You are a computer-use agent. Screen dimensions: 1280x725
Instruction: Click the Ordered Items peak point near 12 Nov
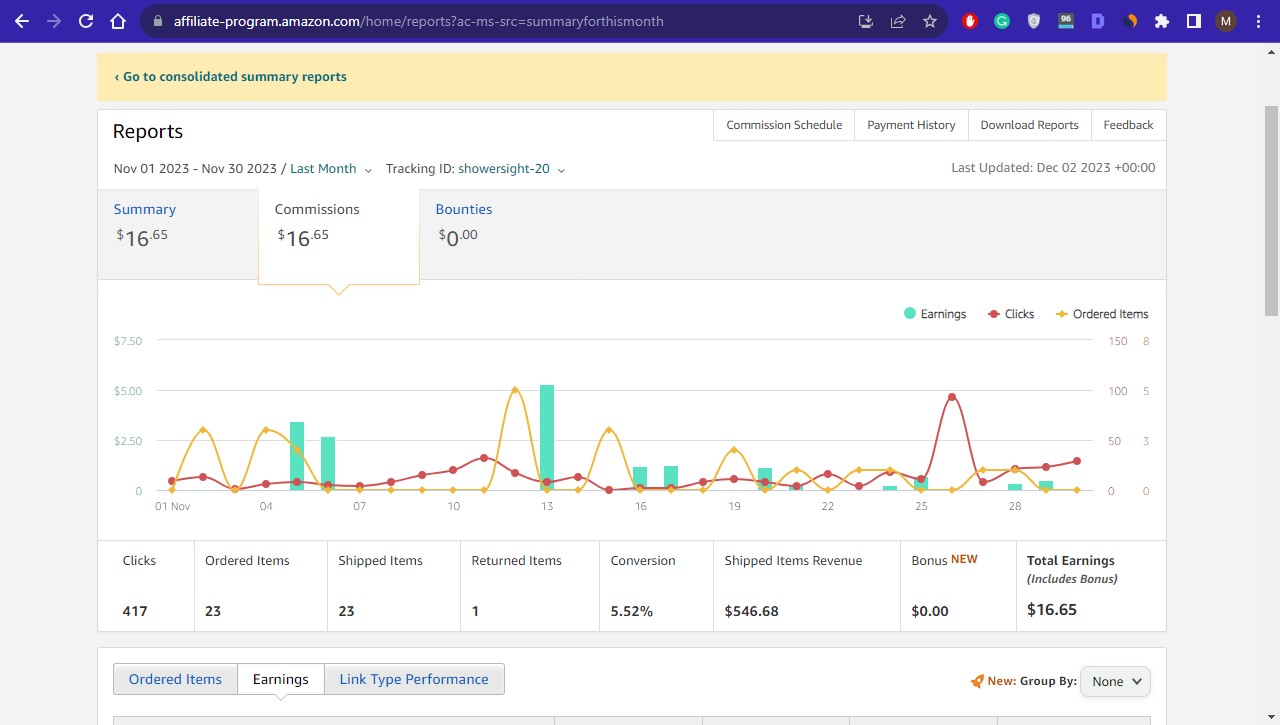pos(515,390)
